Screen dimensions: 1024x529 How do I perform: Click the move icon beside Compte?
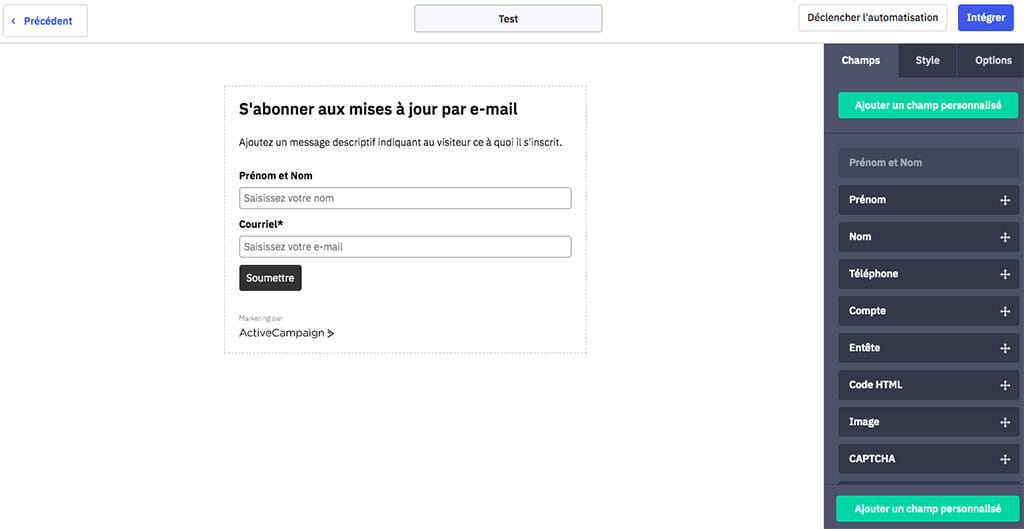1005,311
